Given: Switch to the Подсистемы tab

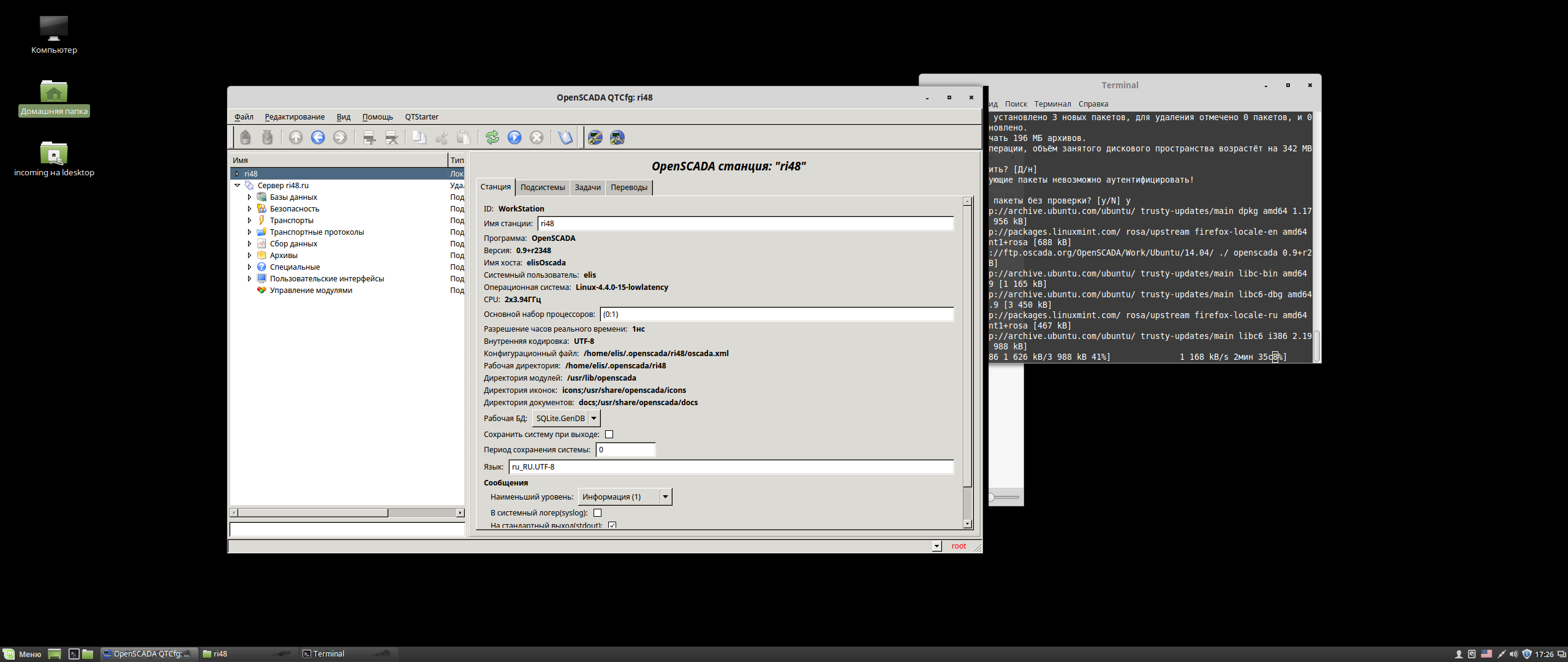Looking at the screenshot, I should tap(542, 187).
